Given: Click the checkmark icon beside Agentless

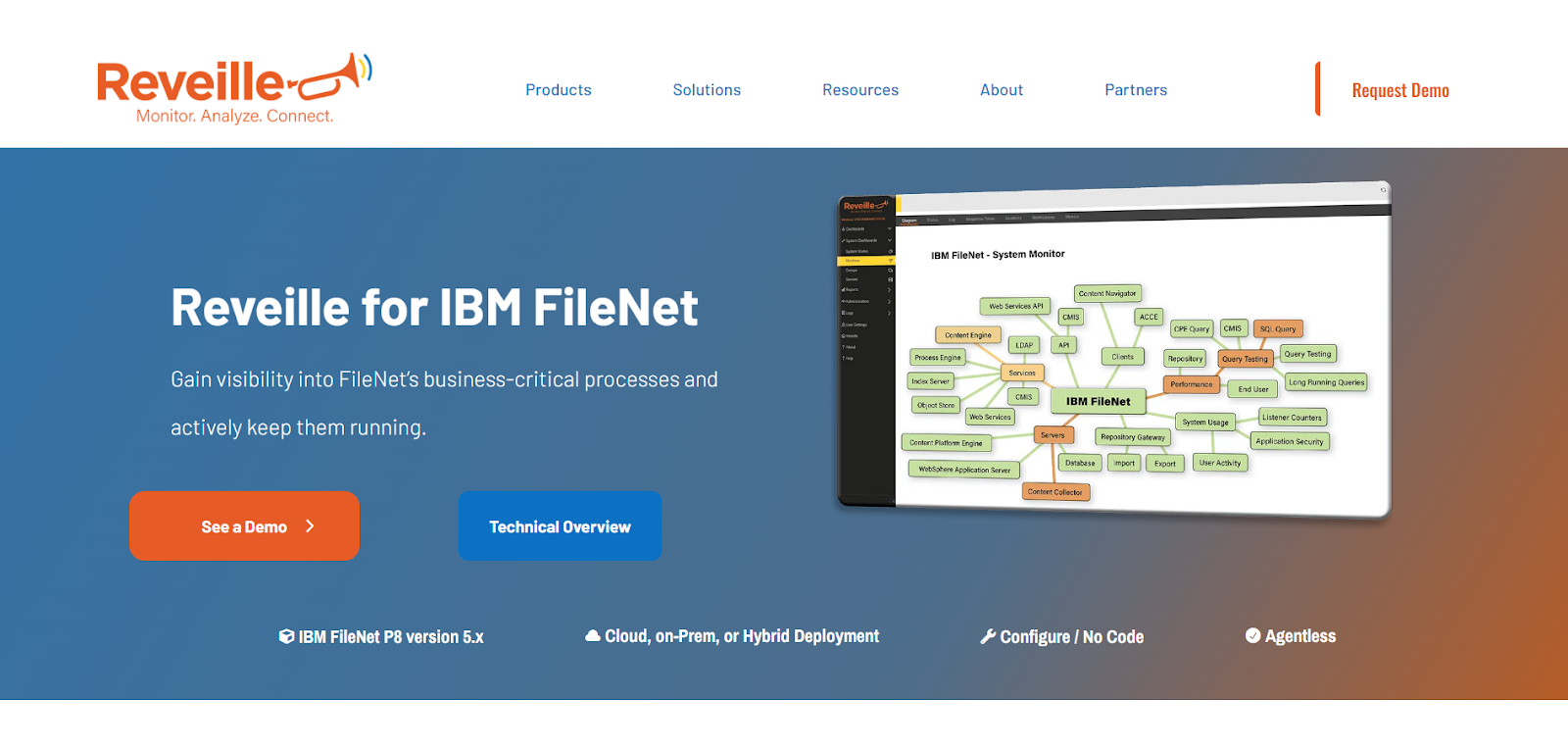Looking at the screenshot, I should tap(1252, 635).
